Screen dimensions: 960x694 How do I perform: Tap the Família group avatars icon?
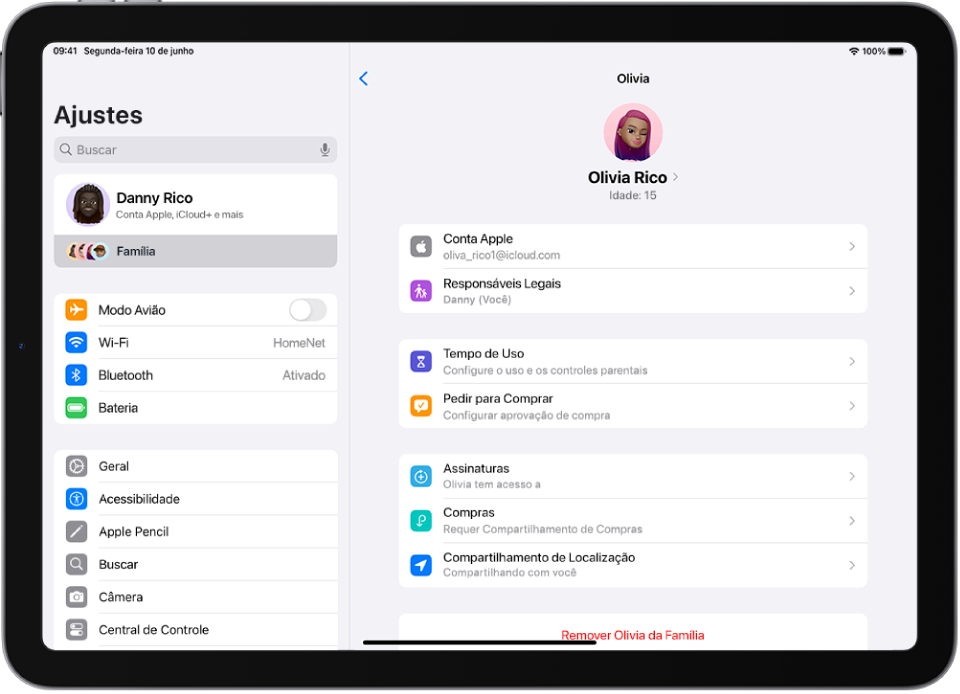tap(88, 251)
